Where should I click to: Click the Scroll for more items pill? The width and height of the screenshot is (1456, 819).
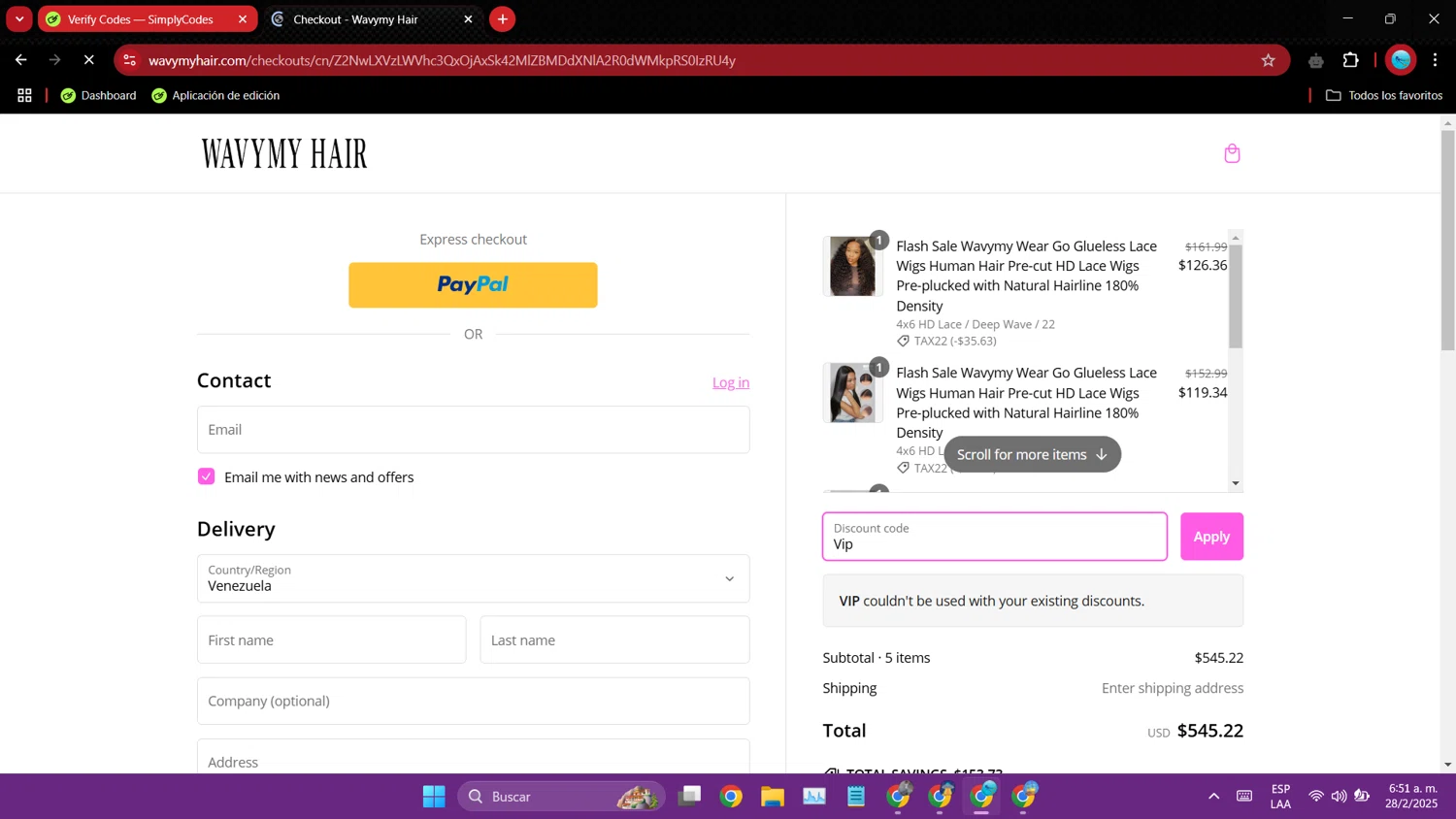tap(1032, 454)
